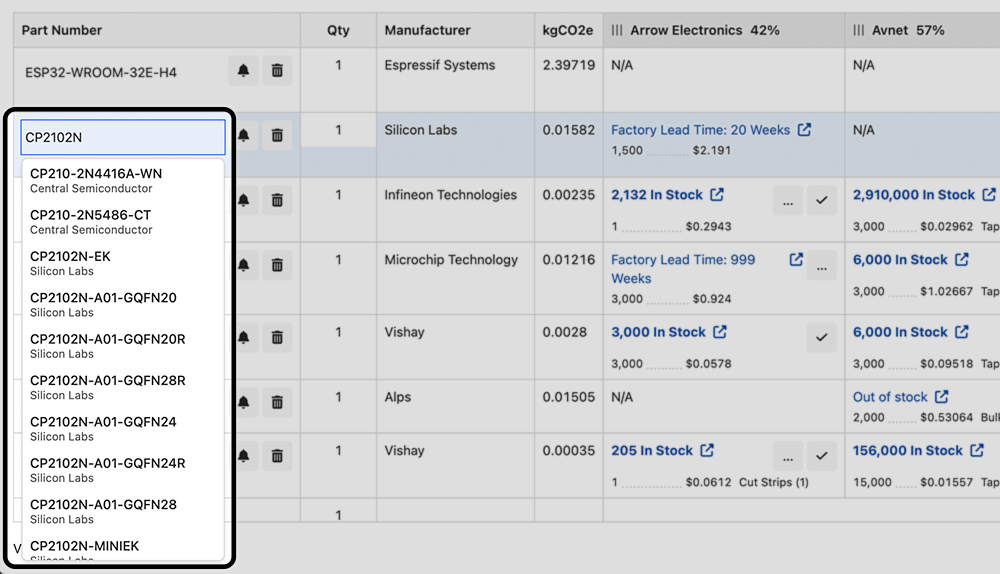Choose CP210-2N5486-CT suggestion
Image resolution: width=1000 pixels, height=574 pixels.
point(123,222)
